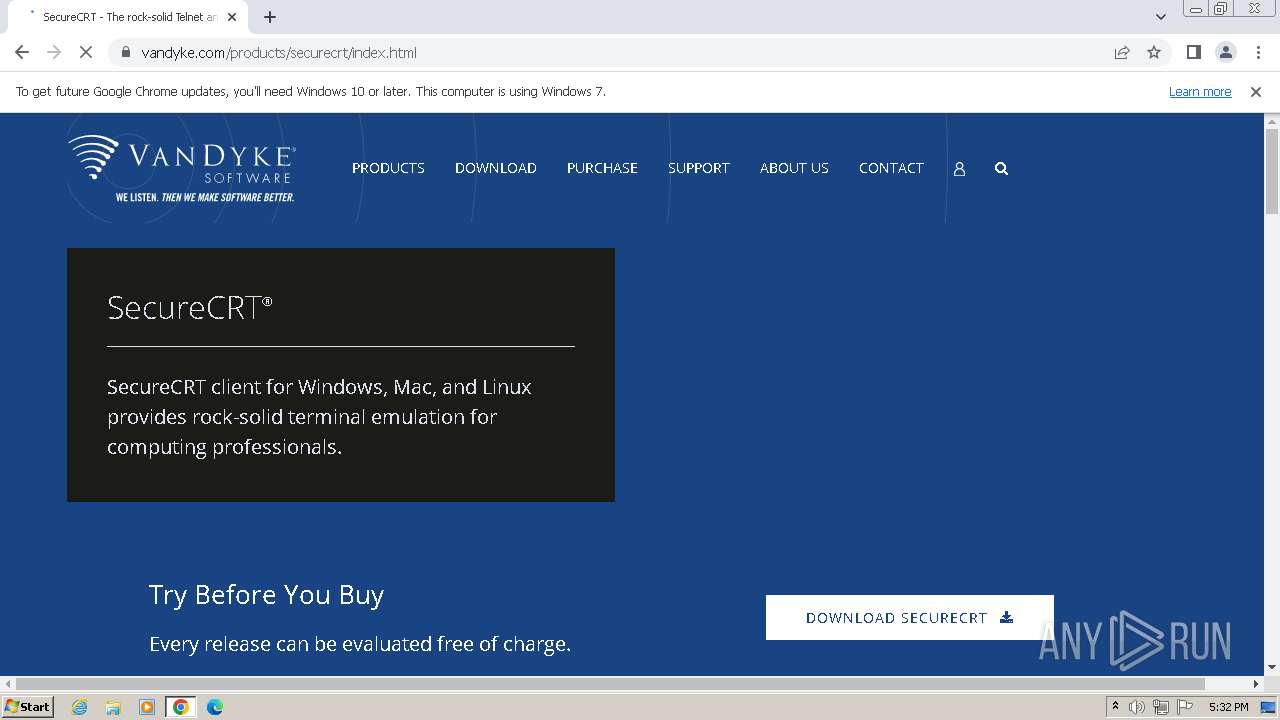The width and height of the screenshot is (1280, 720).
Task: Open the SUPPORT menu item
Action: click(x=699, y=168)
